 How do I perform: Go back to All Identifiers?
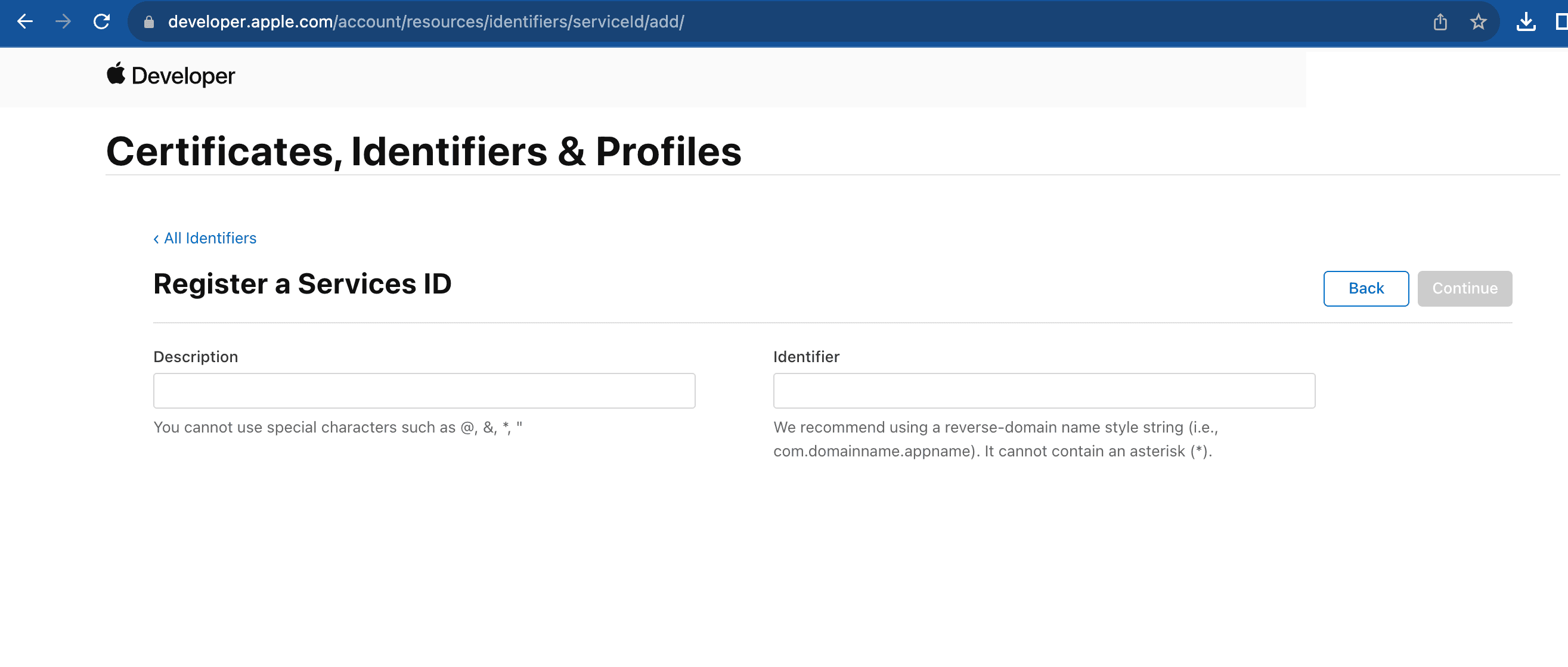click(210, 238)
